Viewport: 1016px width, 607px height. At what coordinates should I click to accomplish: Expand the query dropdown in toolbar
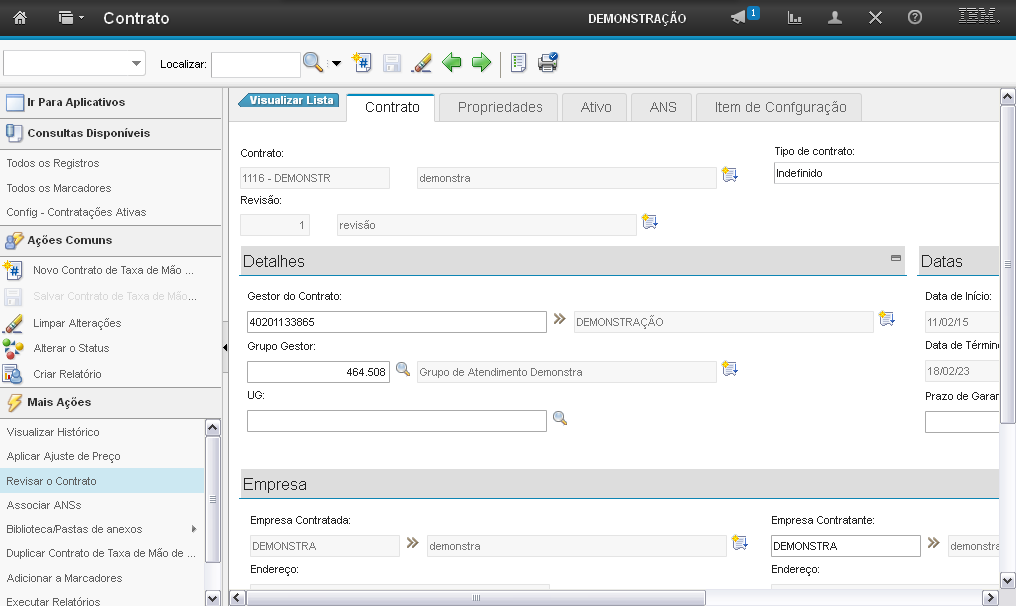[x=136, y=63]
